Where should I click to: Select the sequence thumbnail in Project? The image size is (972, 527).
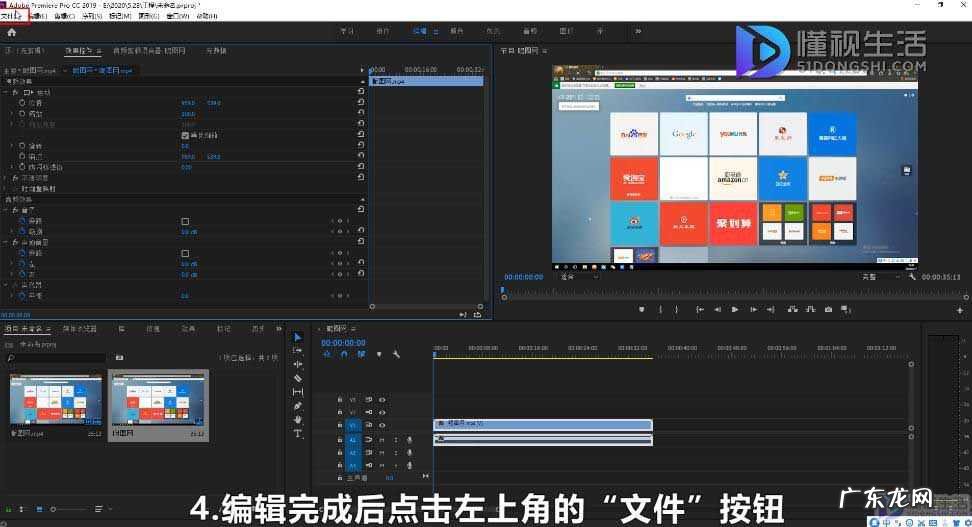(x=159, y=401)
